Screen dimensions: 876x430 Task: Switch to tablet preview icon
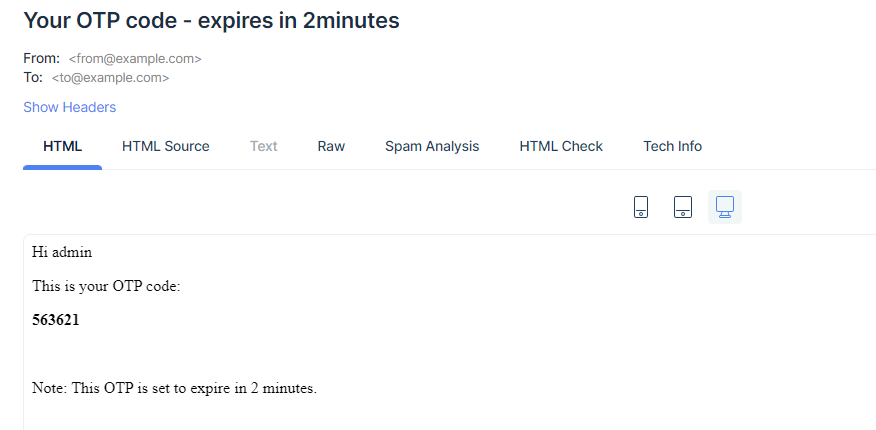(x=683, y=207)
